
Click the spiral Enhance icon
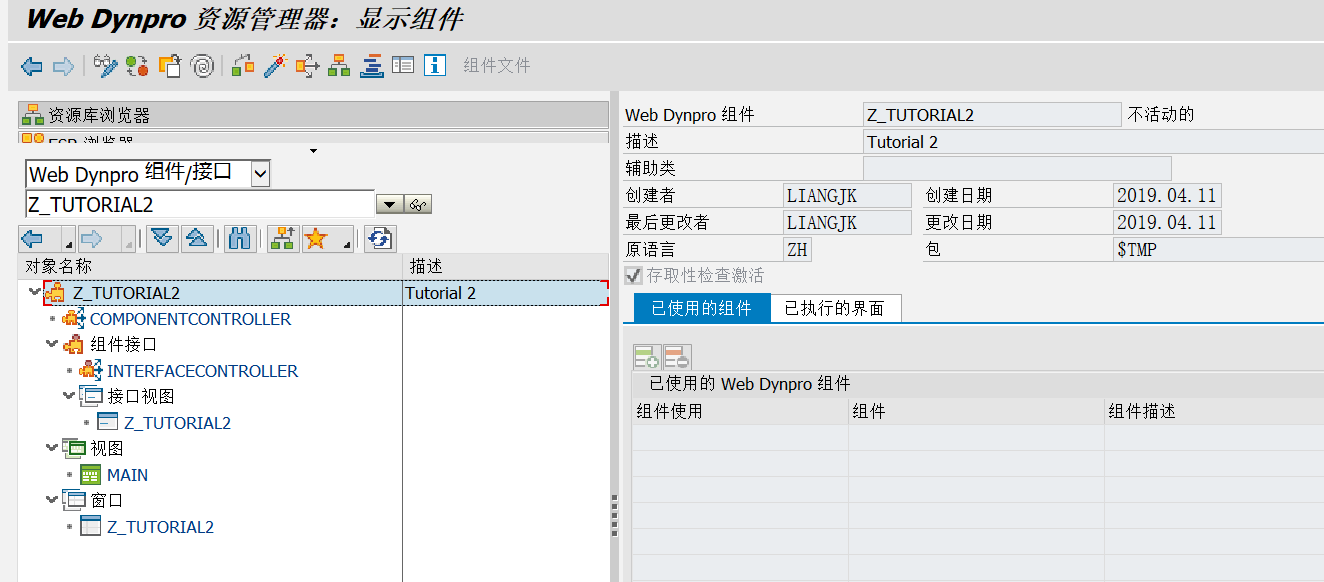(x=202, y=66)
